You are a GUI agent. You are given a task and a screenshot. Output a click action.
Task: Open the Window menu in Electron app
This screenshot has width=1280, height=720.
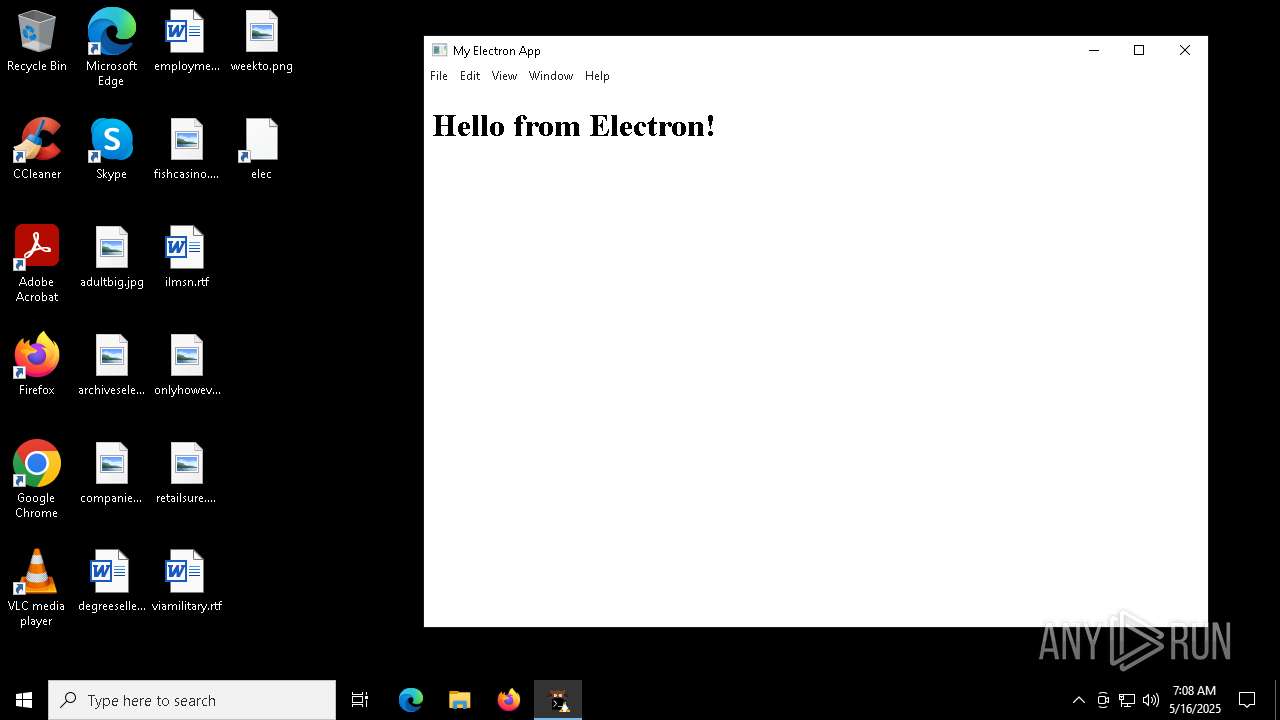[x=551, y=76]
